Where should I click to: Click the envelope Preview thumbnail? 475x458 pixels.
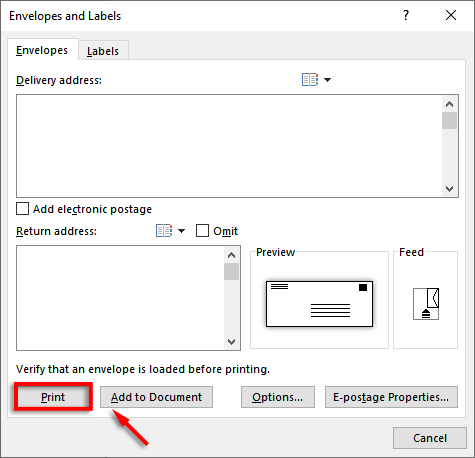click(319, 304)
